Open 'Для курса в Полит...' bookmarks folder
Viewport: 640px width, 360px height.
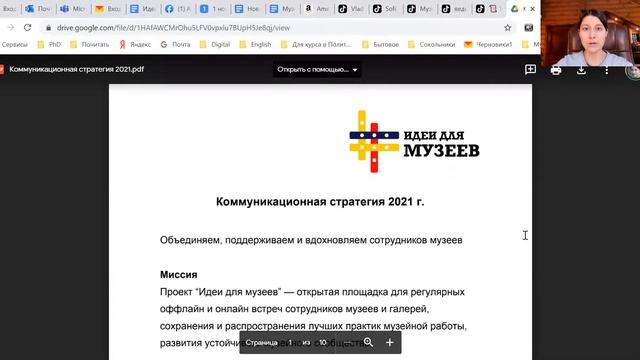click(x=316, y=44)
